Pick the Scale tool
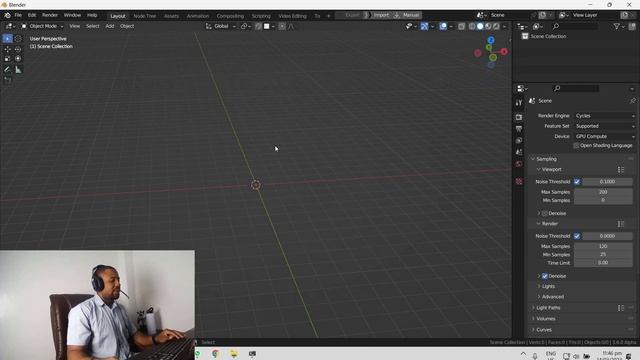Image resolution: width=640 pixels, height=360 pixels. (7, 59)
